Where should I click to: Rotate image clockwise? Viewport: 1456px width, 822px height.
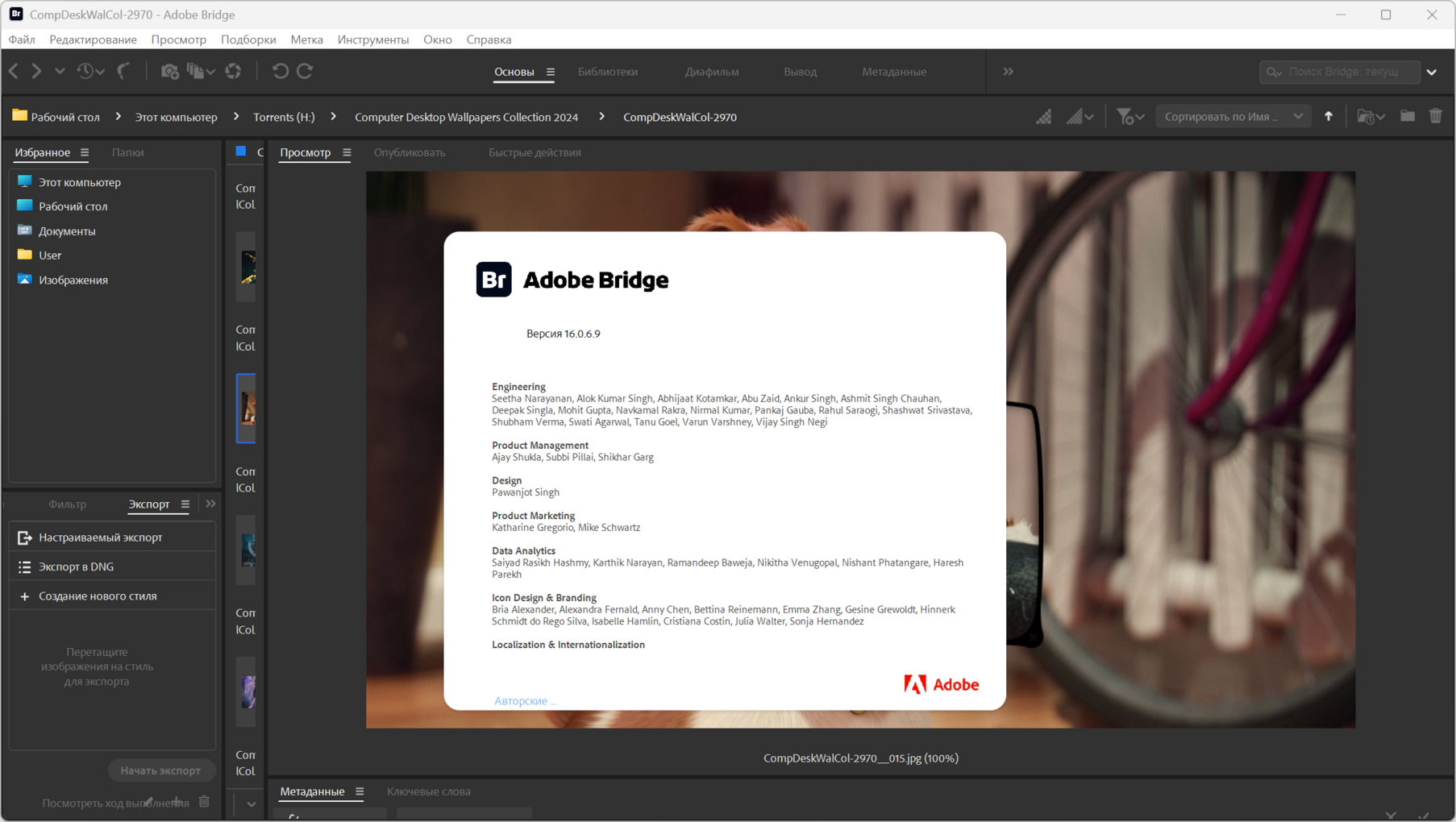pos(305,71)
